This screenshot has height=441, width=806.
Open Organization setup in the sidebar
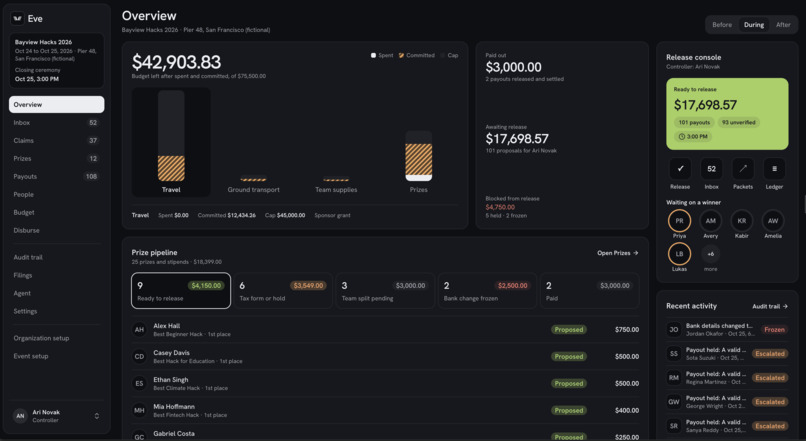pos(57,338)
